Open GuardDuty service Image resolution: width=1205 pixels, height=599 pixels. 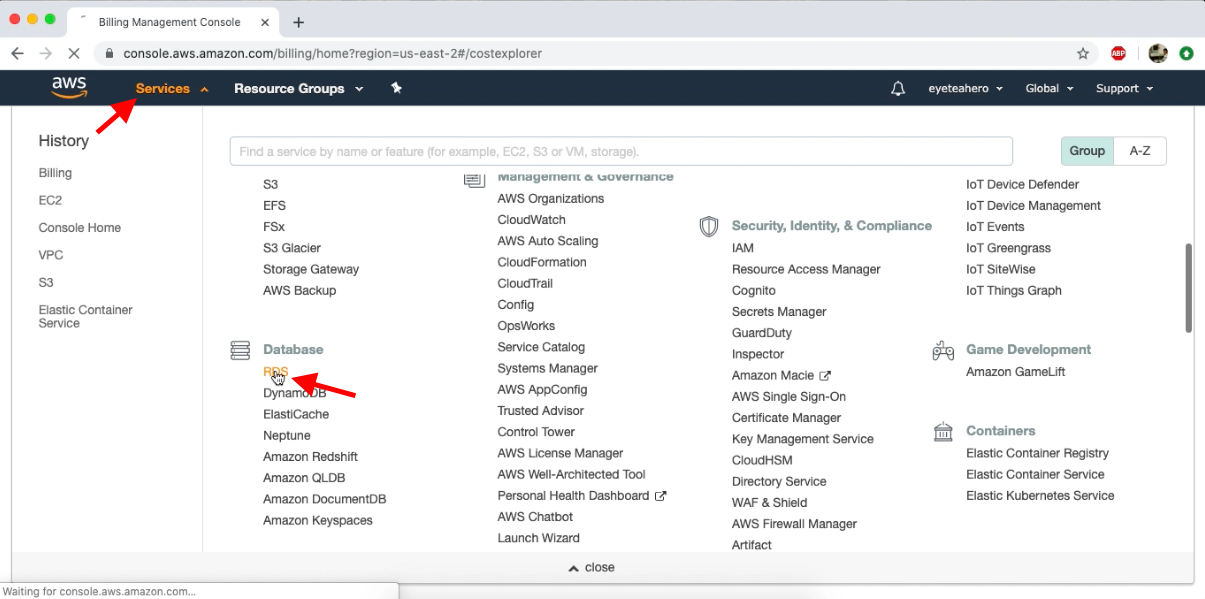[x=762, y=333]
